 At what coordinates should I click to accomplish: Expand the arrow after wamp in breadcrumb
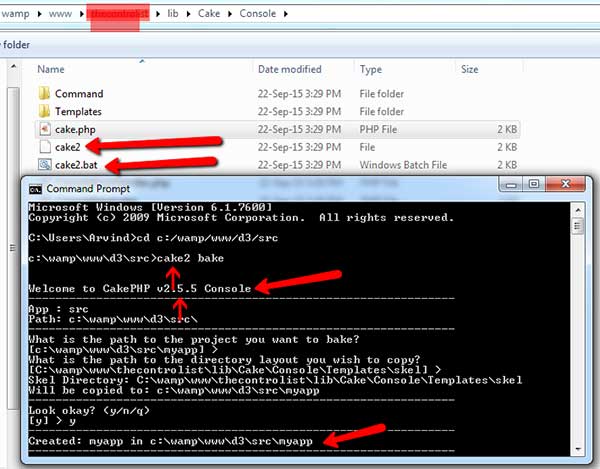tap(39, 14)
